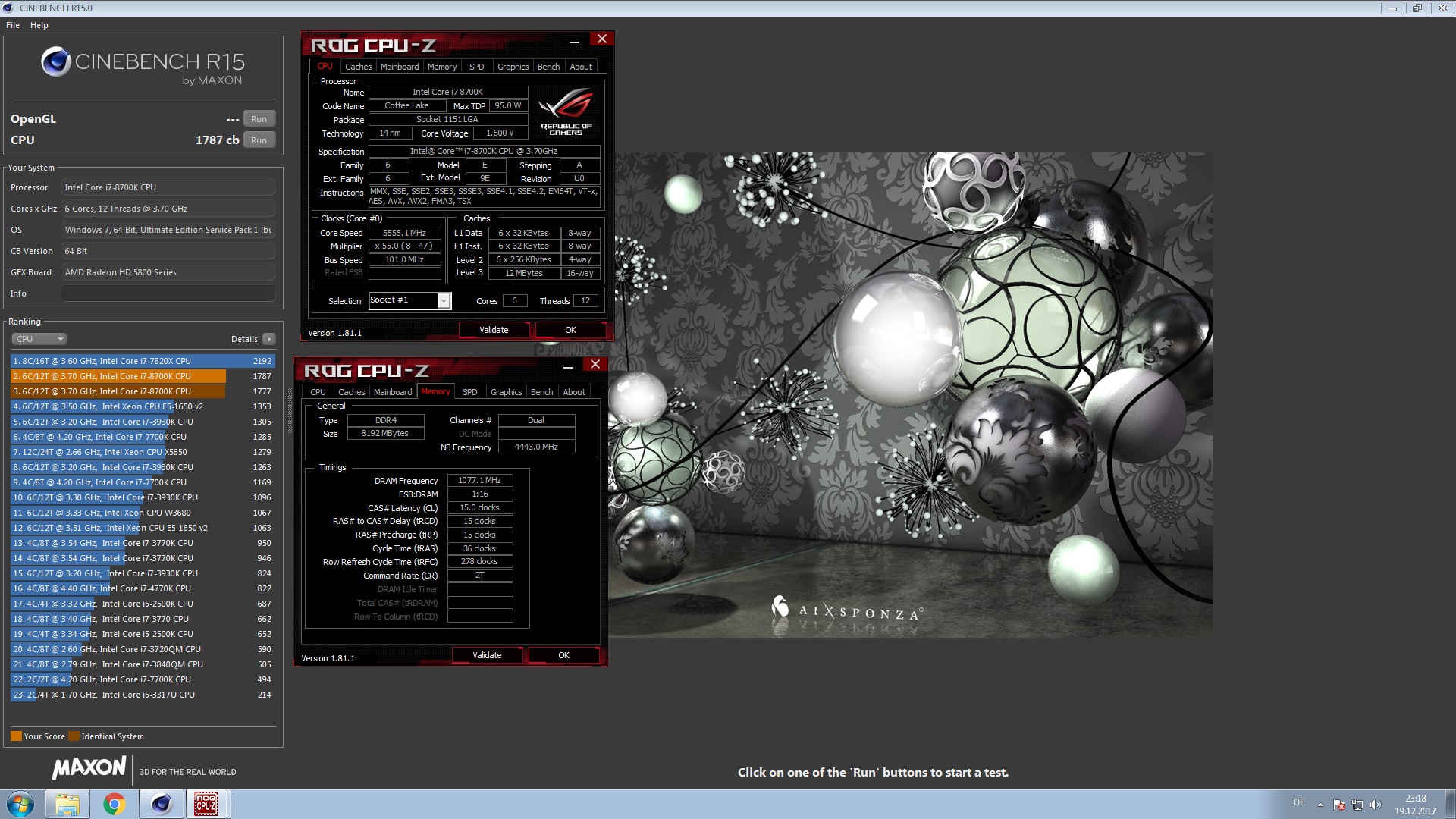Select ranking row 16 i7-4770K CPU
The width and height of the screenshot is (1456, 819).
[143, 588]
